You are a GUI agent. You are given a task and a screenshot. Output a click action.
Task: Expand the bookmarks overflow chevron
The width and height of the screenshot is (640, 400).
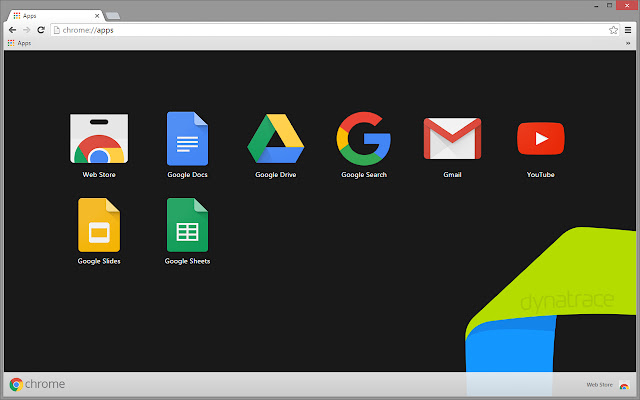(x=628, y=43)
